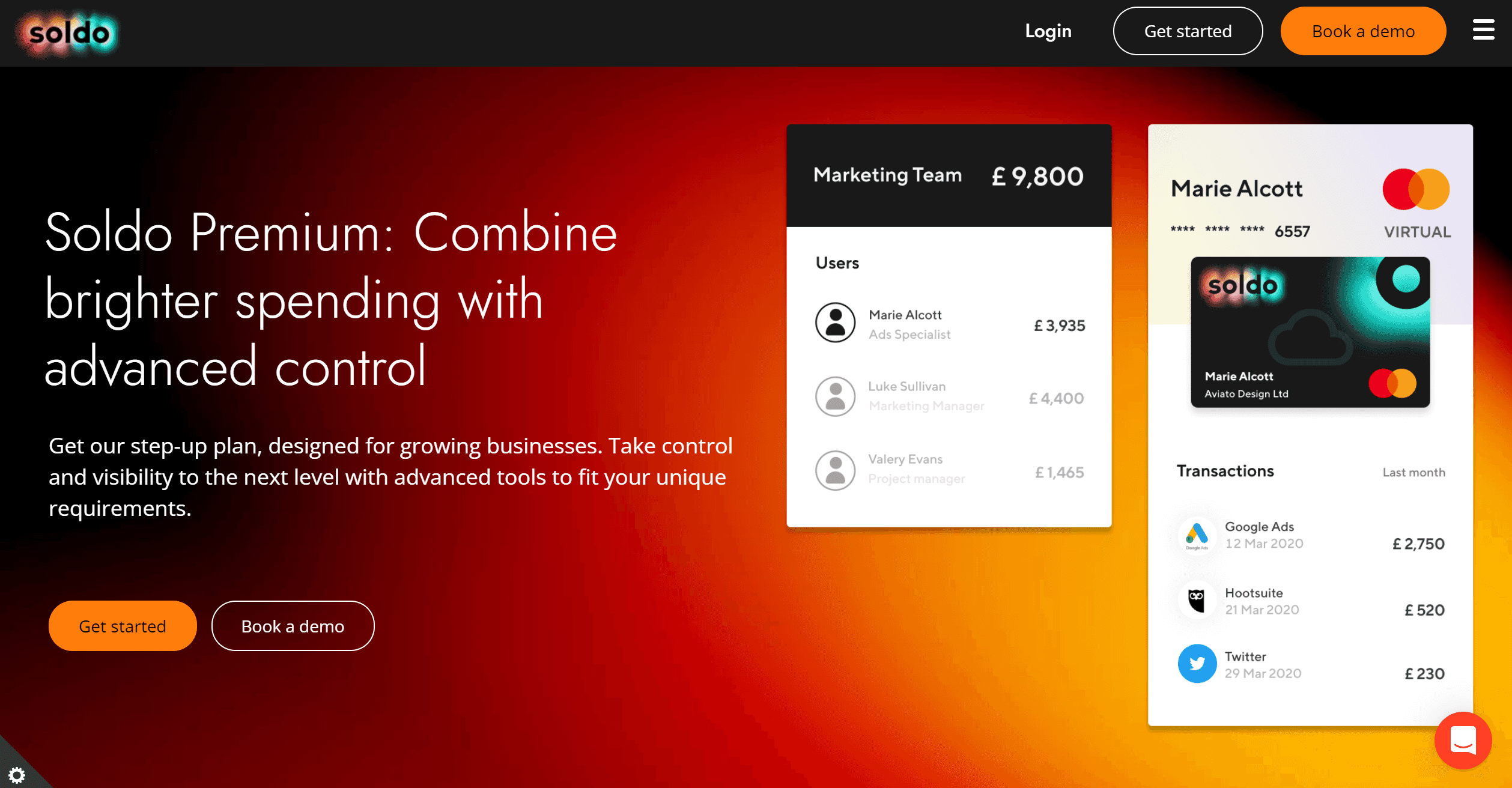Open the hamburger navigation menu
Viewport: 1512px width, 788px height.
(1483, 30)
